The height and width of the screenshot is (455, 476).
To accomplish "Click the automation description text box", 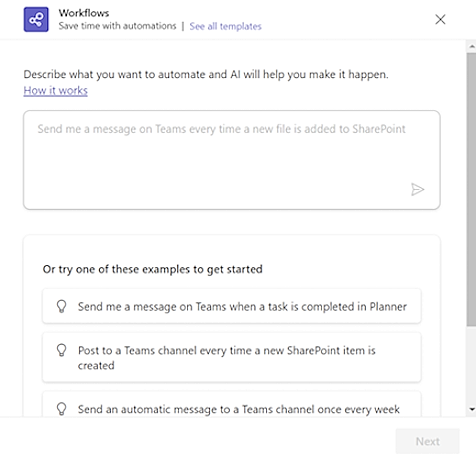I will click(232, 160).
